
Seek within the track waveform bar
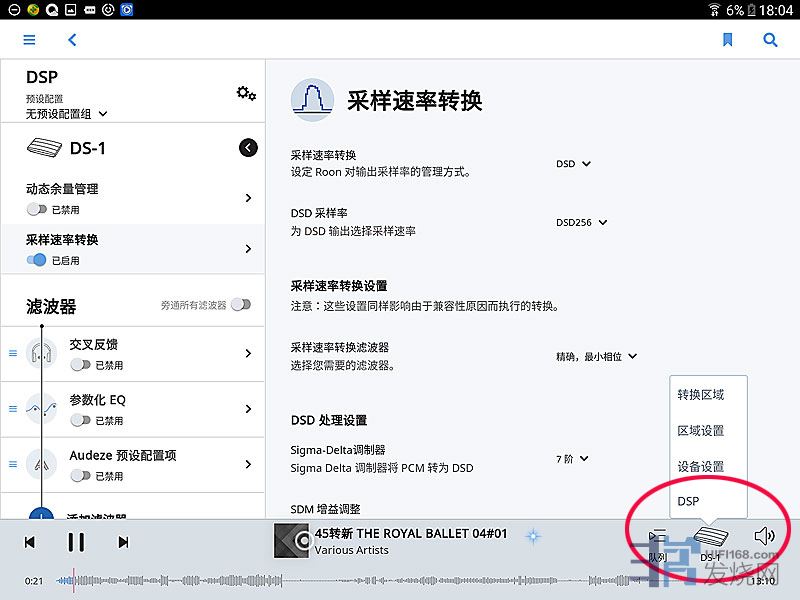[400, 580]
